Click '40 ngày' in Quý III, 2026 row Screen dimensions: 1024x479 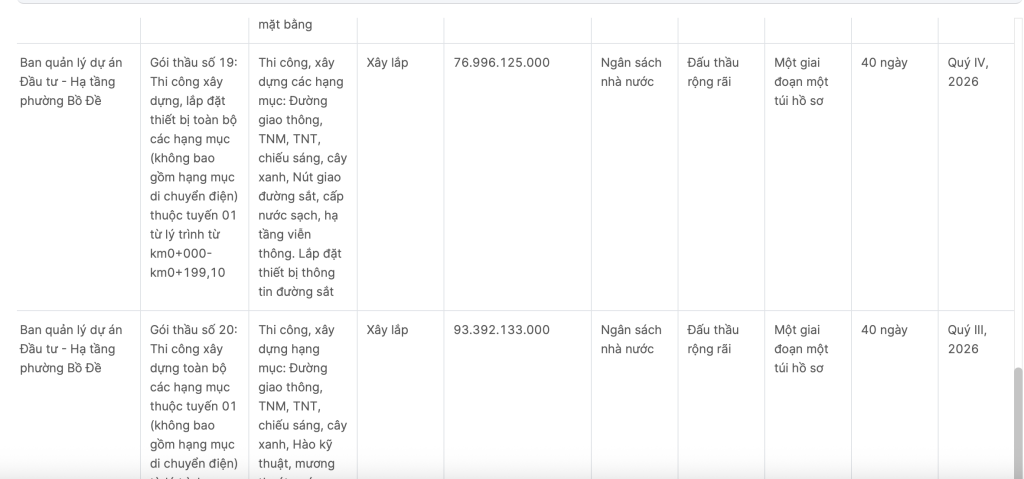click(884, 330)
